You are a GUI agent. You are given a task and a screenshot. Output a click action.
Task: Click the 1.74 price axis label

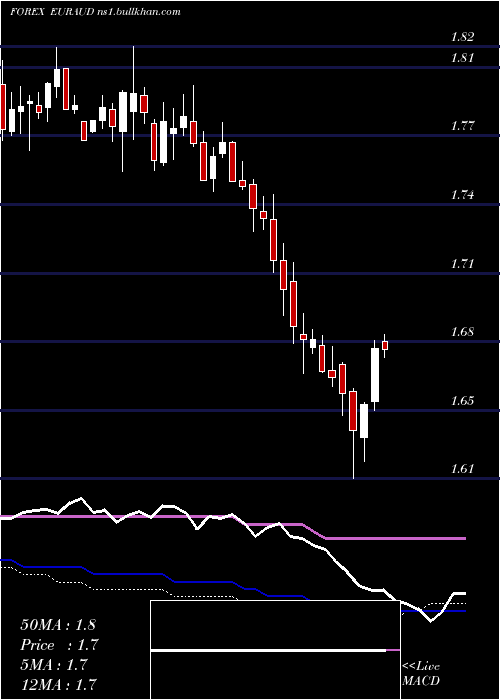coord(462,195)
